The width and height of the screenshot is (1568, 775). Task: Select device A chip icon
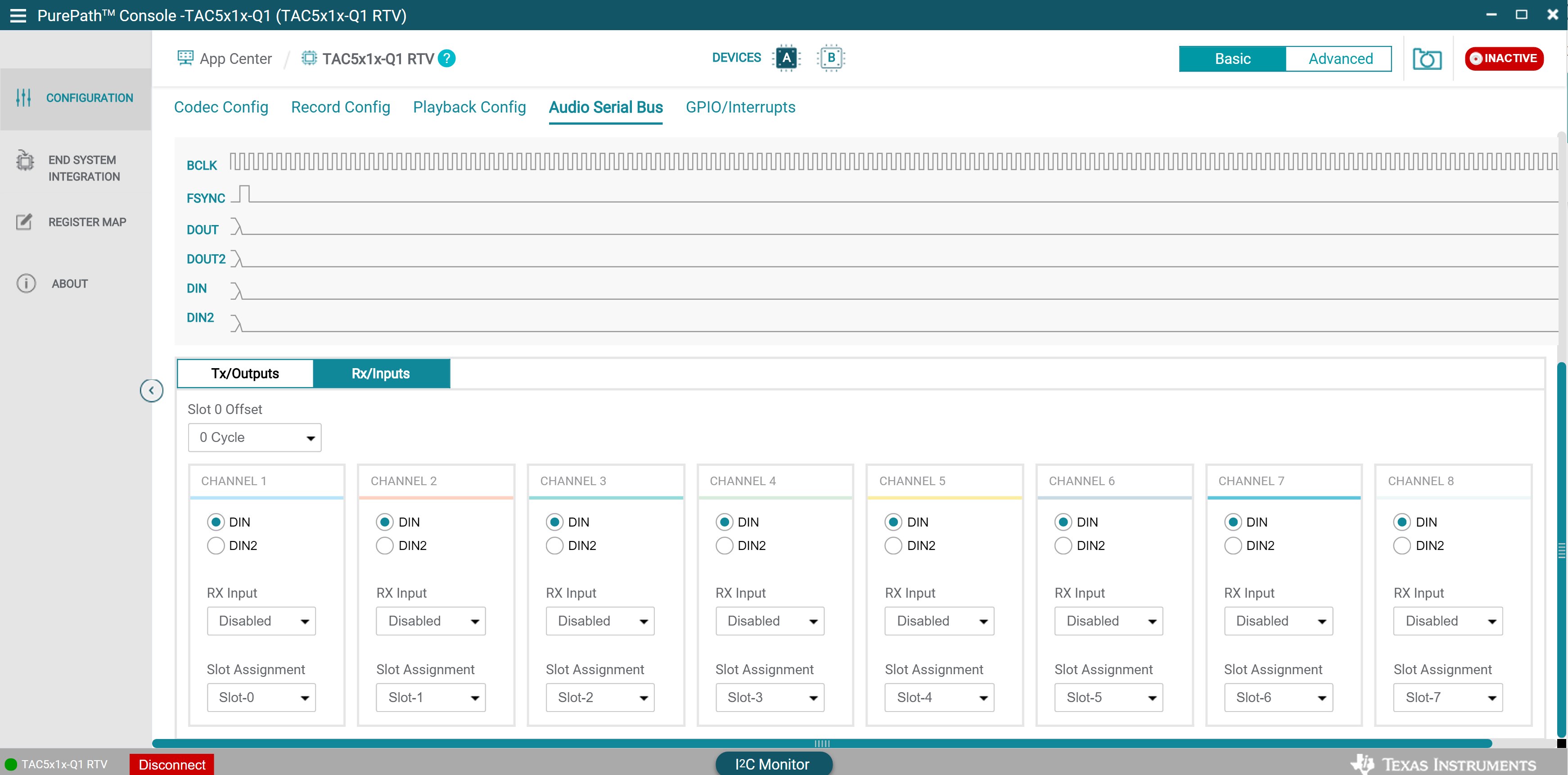[x=786, y=58]
